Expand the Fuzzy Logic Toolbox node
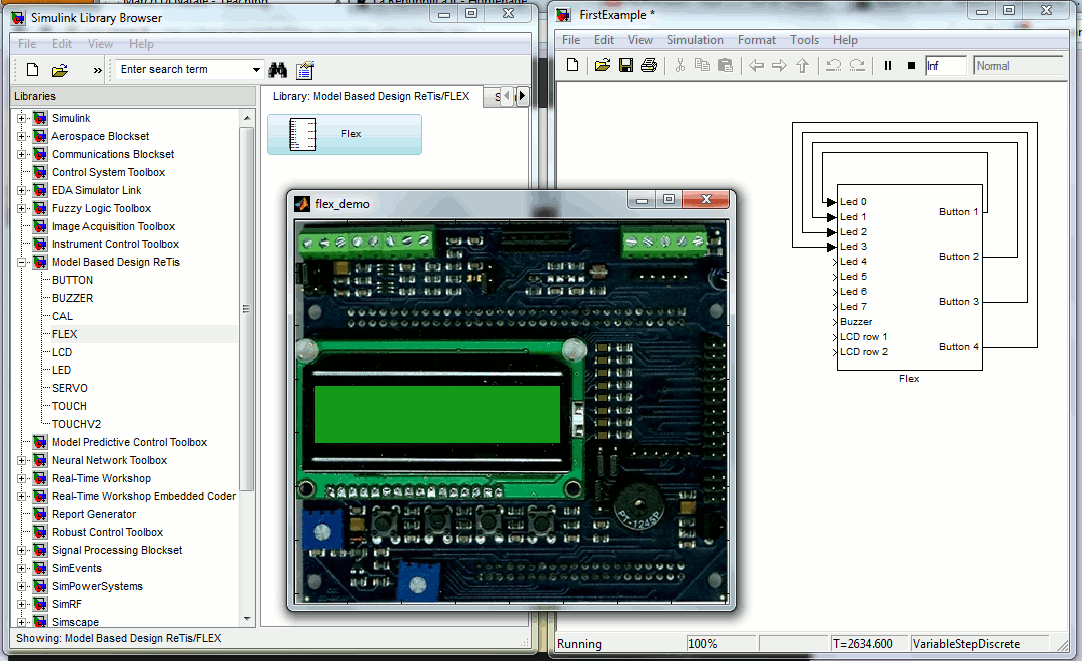Viewport: 1082px width, 661px height. point(21,208)
